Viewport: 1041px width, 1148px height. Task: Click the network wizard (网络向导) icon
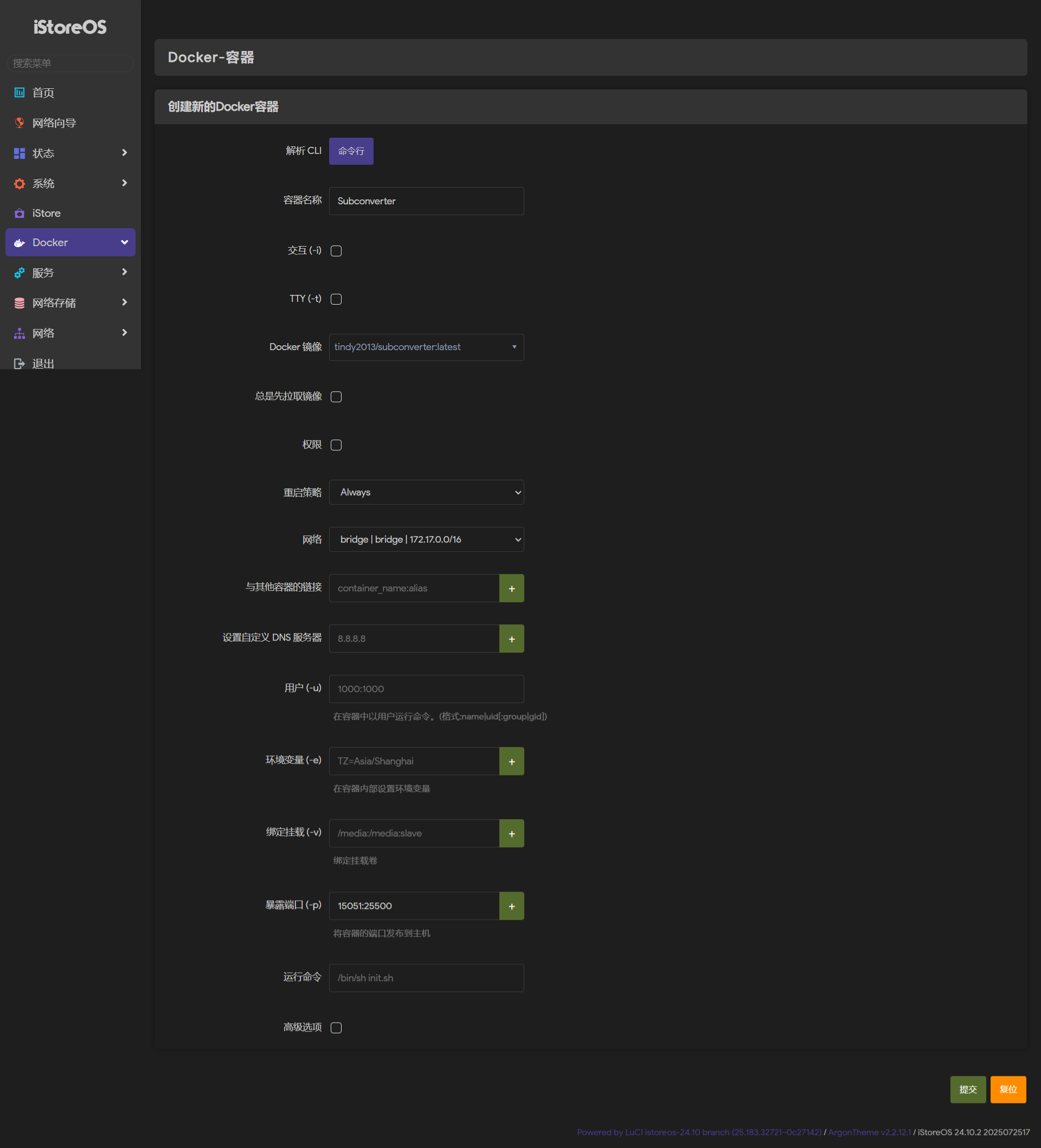click(x=20, y=122)
